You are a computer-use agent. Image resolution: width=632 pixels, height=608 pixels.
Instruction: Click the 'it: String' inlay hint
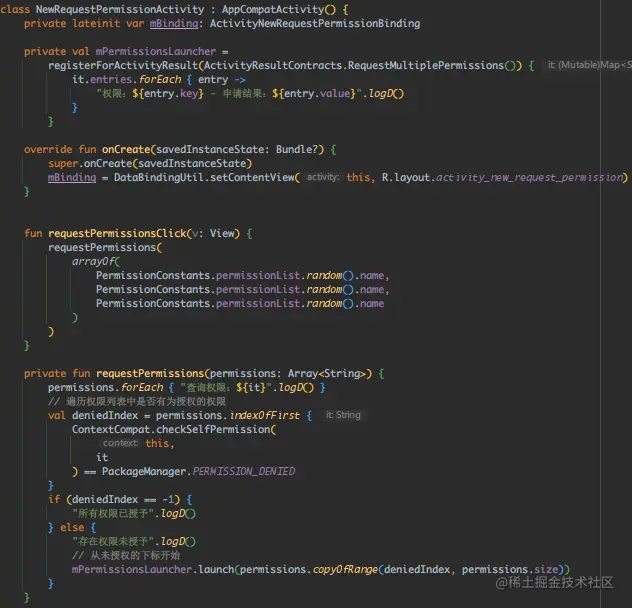[343, 415]
